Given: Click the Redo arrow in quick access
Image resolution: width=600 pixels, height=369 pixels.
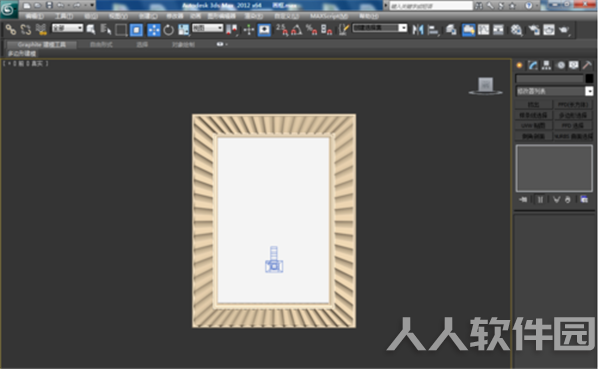Looking at the screenshot, I should 77,5.
